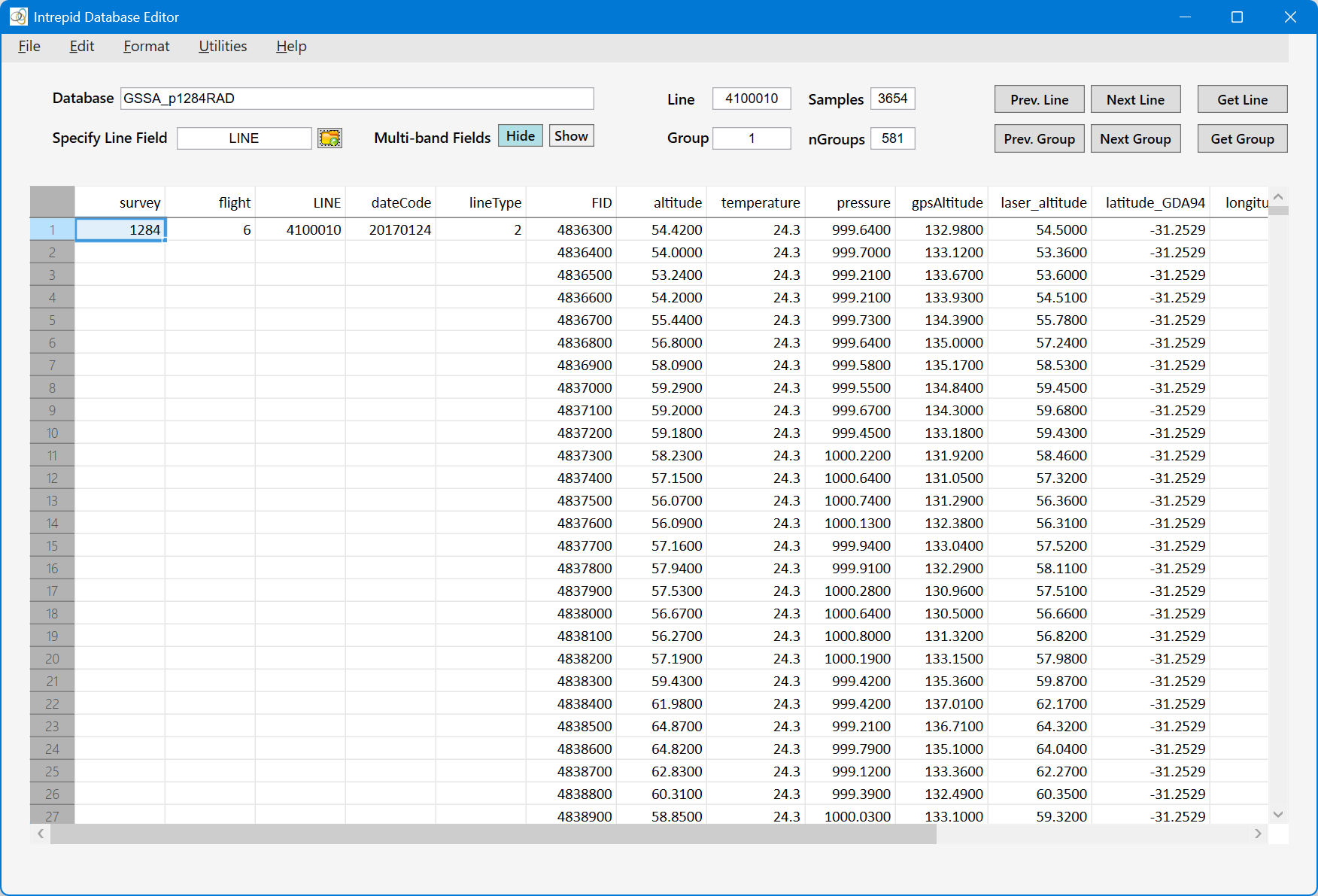1318x896 pixels.
Task: Select the survey column header
Action: 120,202
